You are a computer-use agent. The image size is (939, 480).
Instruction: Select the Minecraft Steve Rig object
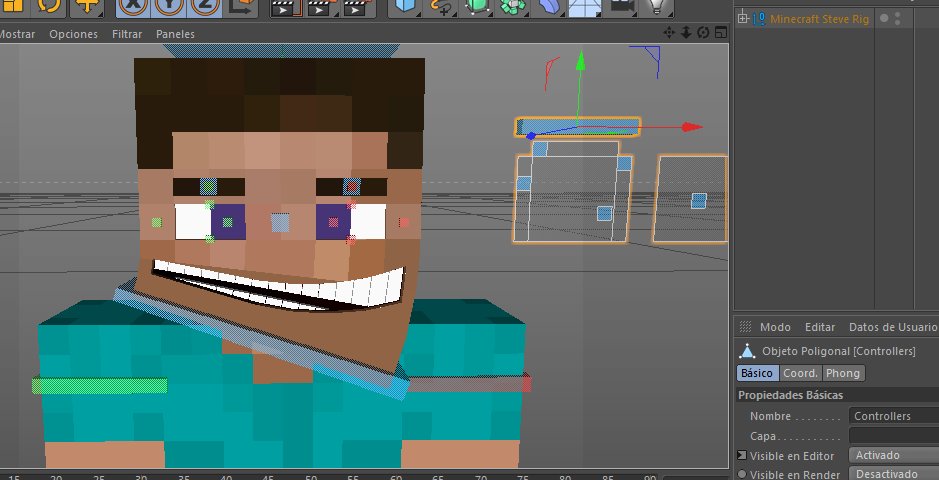pyautogui.click(x=819, y=19)
